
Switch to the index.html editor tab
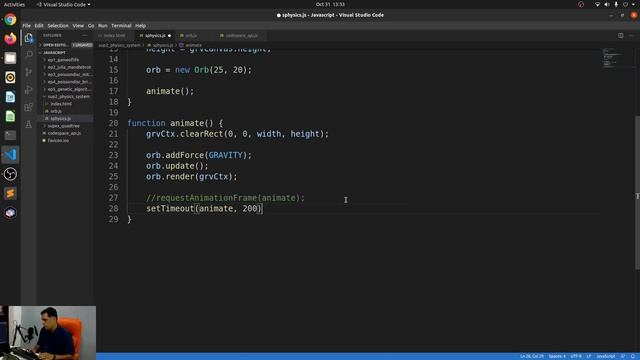pyautogui.click(x=114, y=36)
